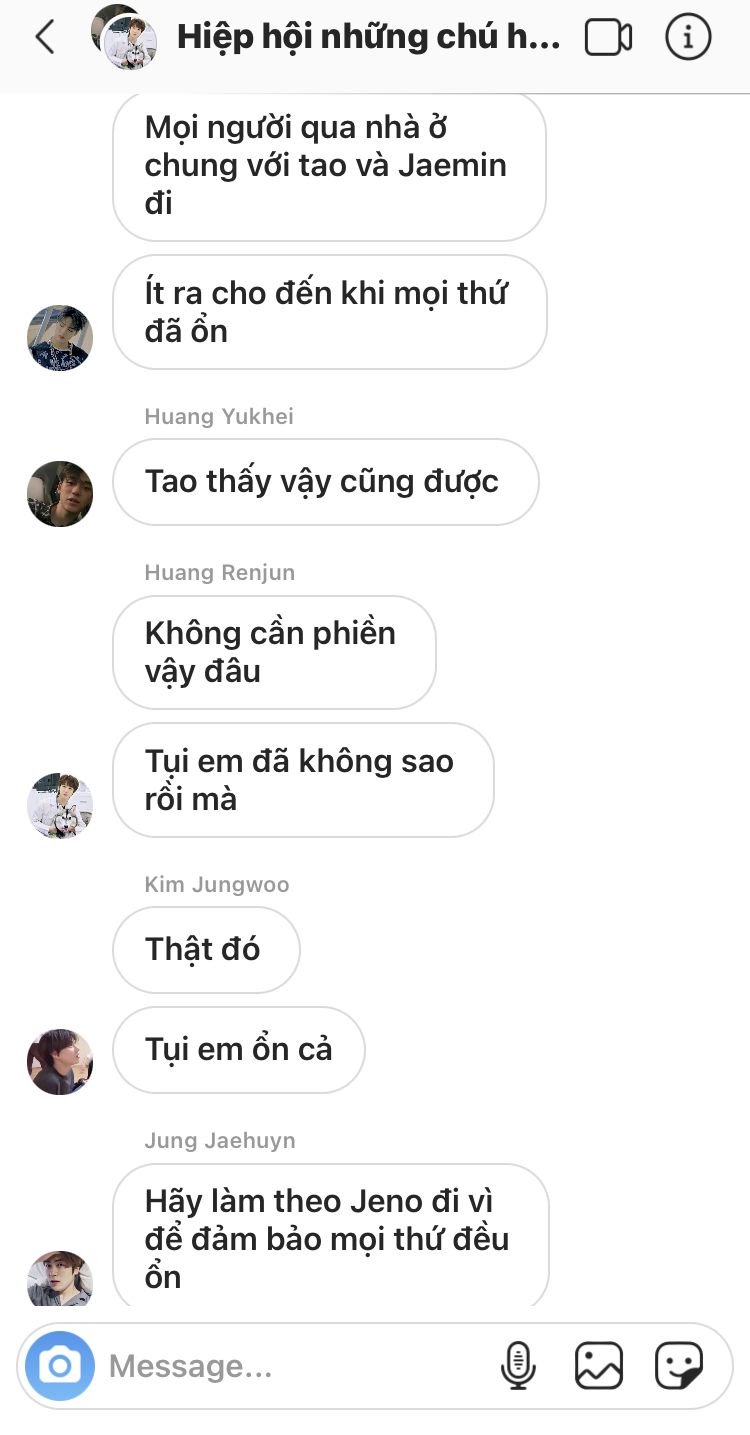Select message "Không cần phiền vậy đâu"
The width and height of the screenshot is (750, 1435).
[x=274, y=652]
